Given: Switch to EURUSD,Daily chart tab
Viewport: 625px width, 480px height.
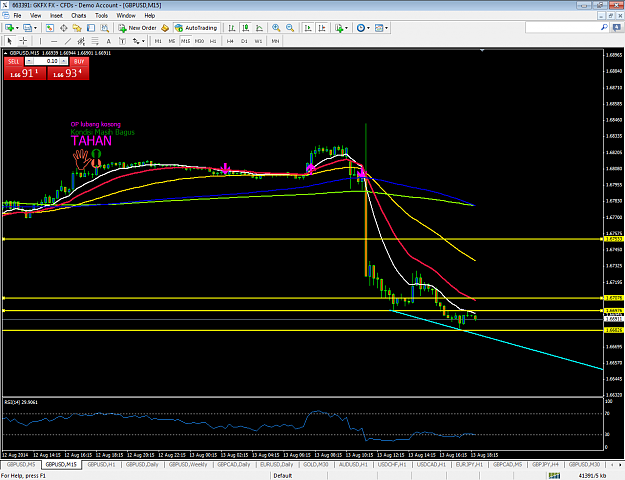Looking at the screenshot, I should pyautogui.click(x=276, y=464).
